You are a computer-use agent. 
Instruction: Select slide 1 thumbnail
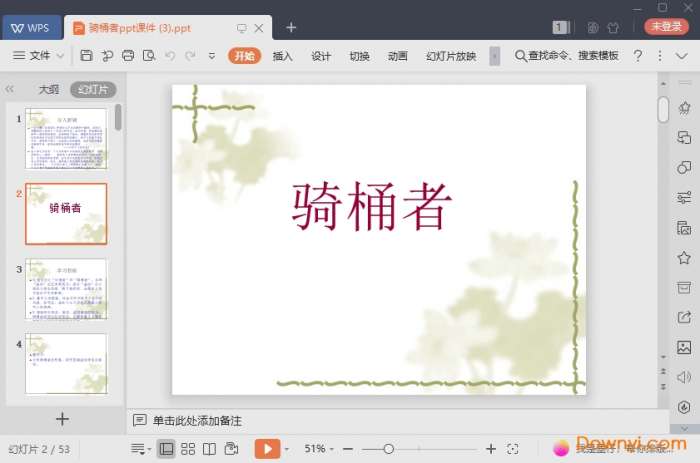66,138
